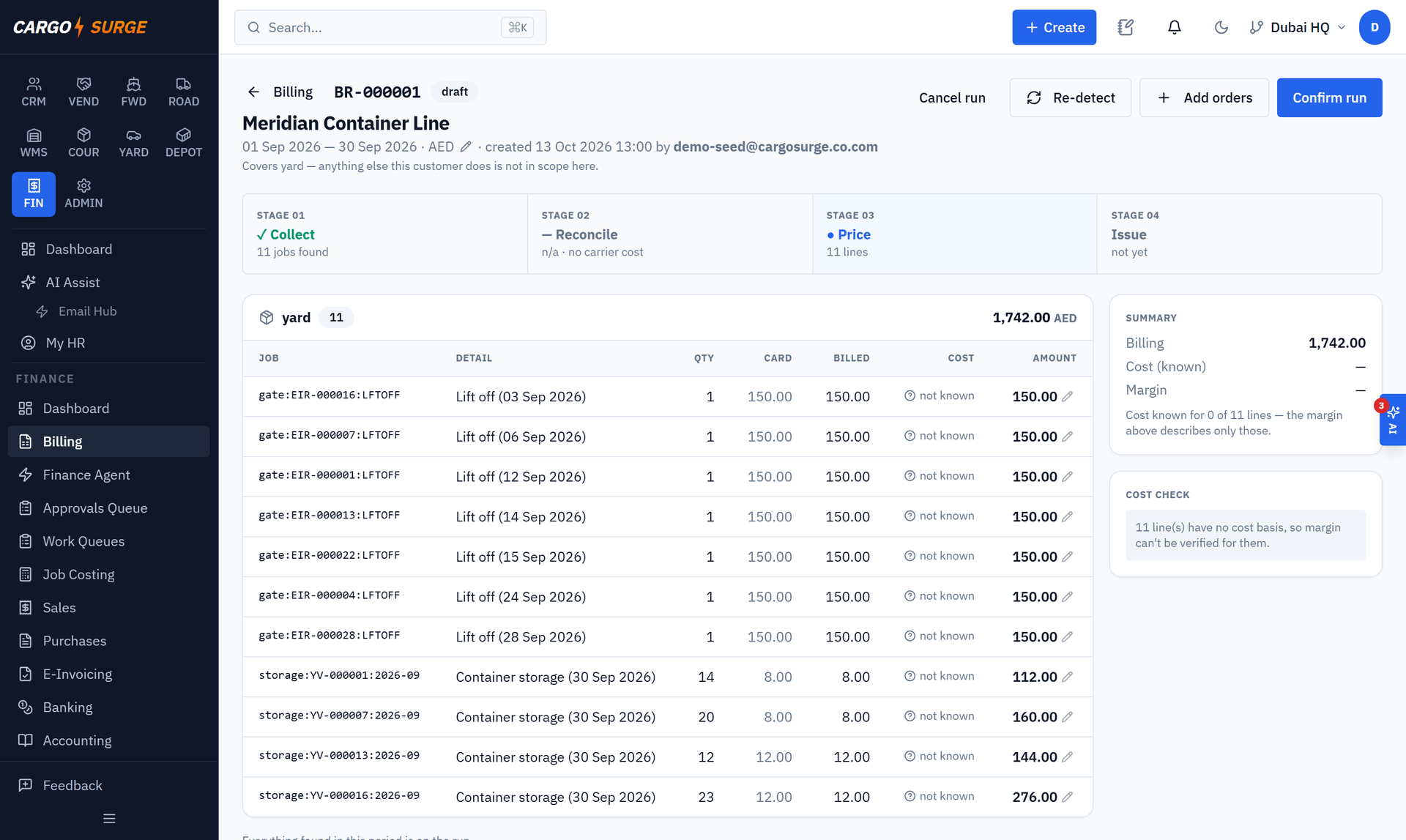The image size is (1406, 840).
Task: Open the CRM module icon
Action: click(34, 92)
